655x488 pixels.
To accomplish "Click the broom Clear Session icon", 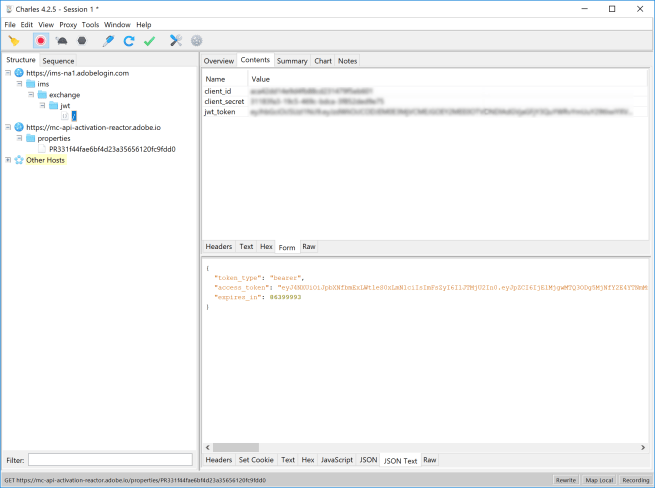I will (14, 41).
